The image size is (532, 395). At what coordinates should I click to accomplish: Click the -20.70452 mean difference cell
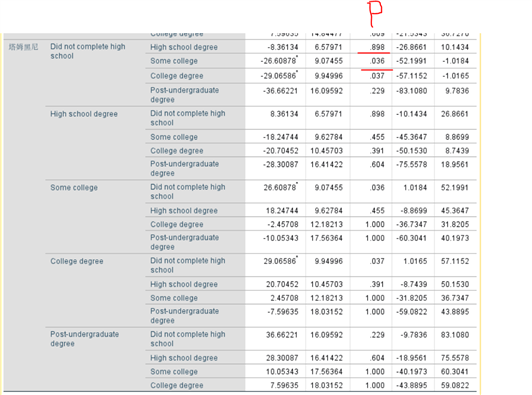[280, 151]
